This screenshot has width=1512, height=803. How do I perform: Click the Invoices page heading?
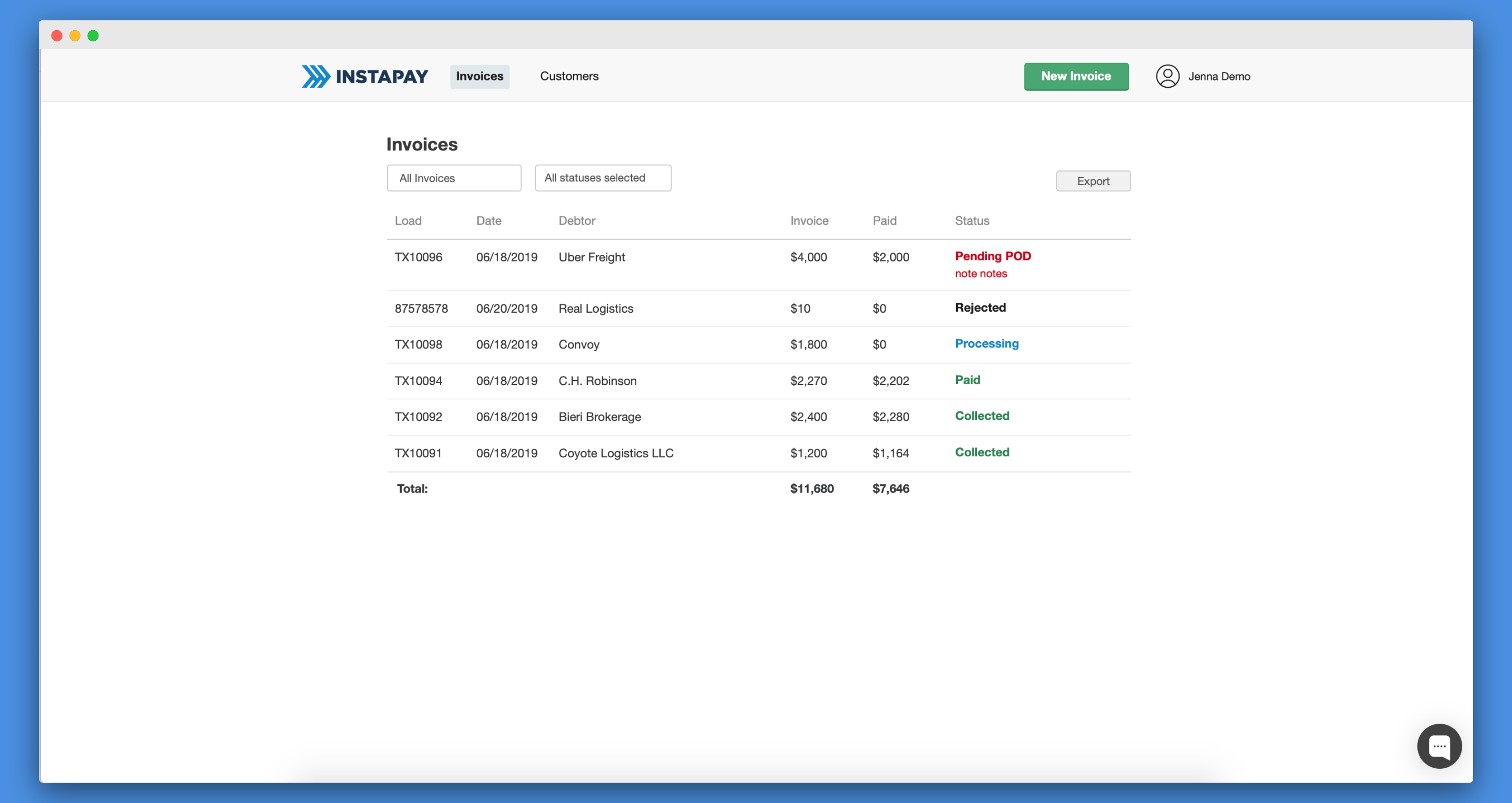pos(421,145)
